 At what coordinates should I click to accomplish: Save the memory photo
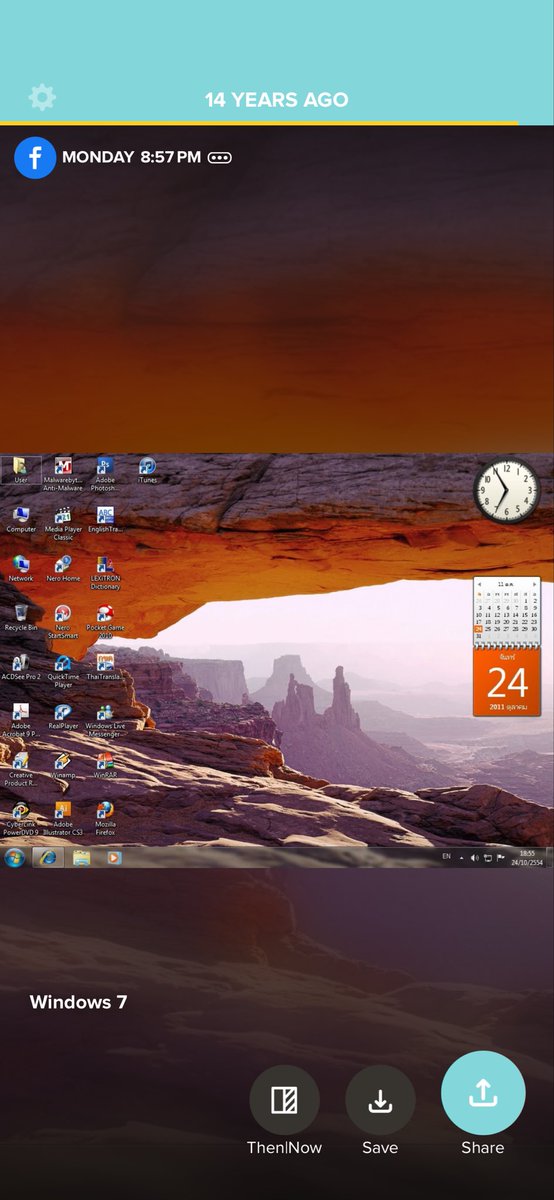[x=380, y=1100]
